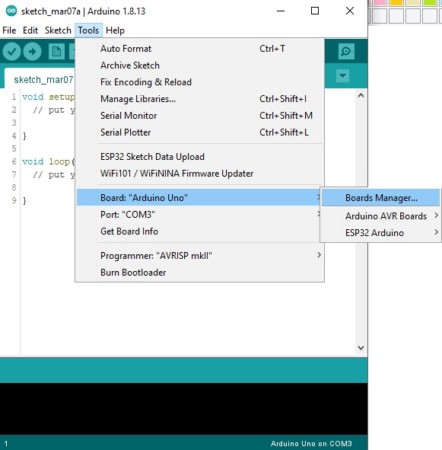Image resolution: width=442 pixels, height=450 pixels.
Task: Open the Help menu
Action: [x=115, y=30]
